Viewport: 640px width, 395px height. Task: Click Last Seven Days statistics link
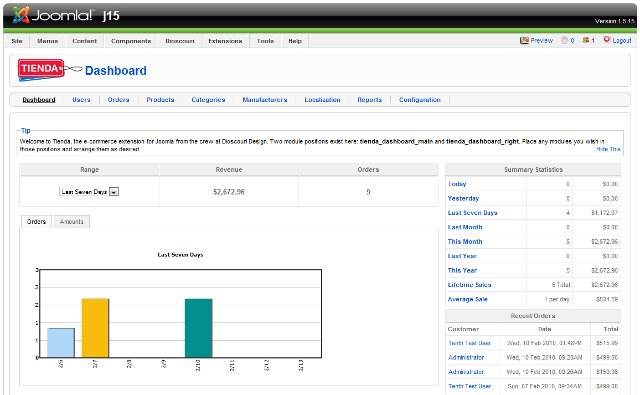click(472, 213)
